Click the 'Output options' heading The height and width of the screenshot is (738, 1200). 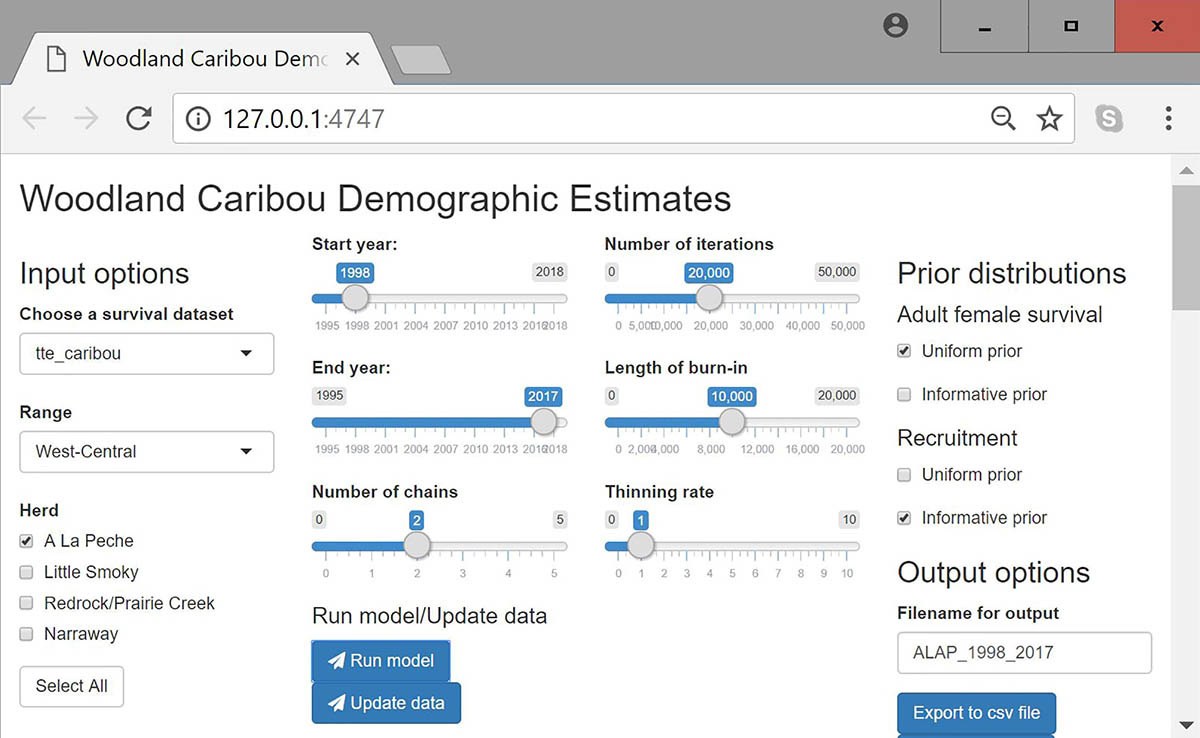coord(994,573)
